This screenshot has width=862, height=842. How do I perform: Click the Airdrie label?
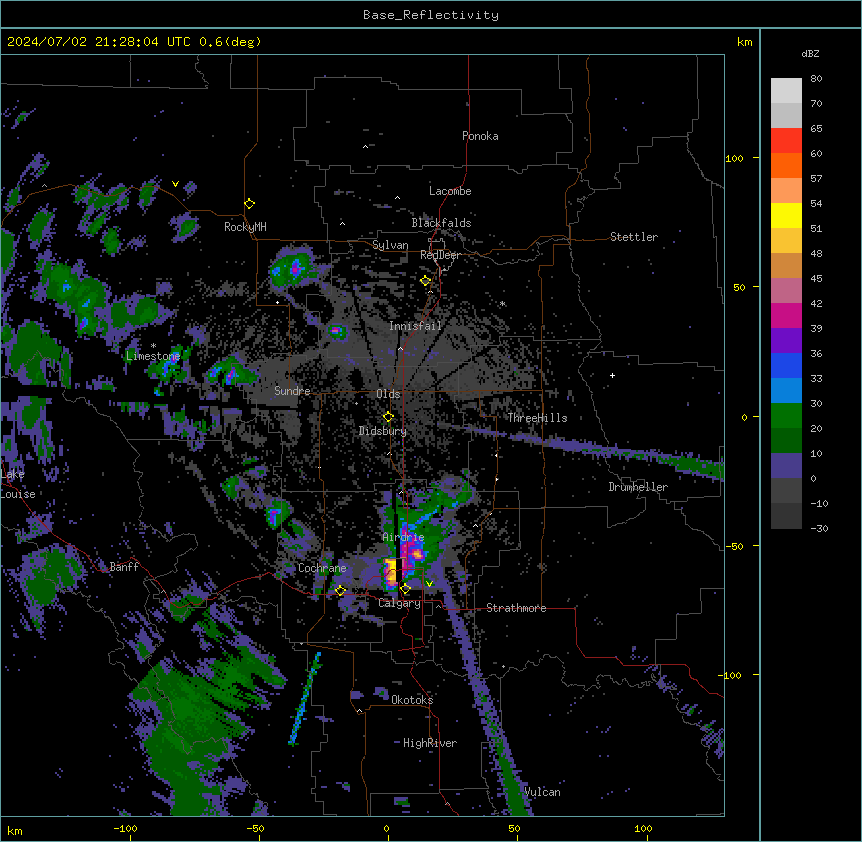click(404, 537)
